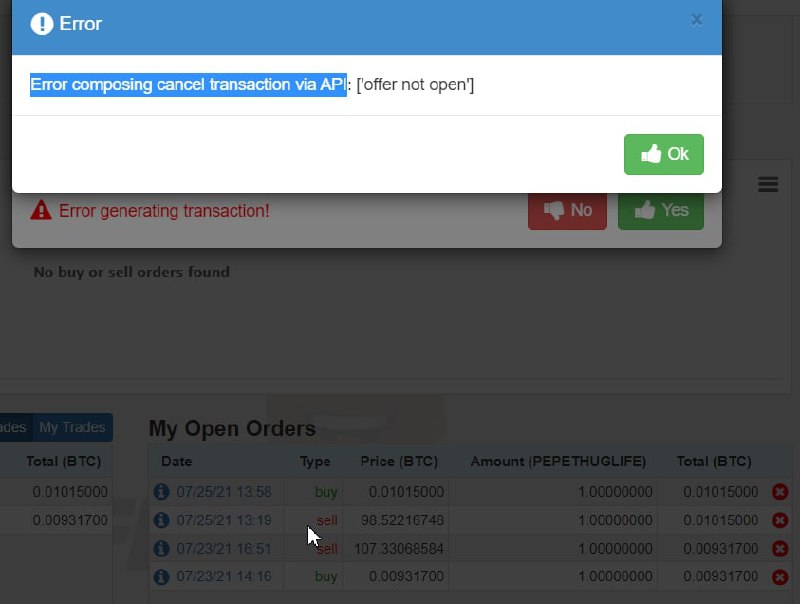Click the Amount (PEPETHUGLIFE) column header
800x604 pixels.
[x=558, y=461]
